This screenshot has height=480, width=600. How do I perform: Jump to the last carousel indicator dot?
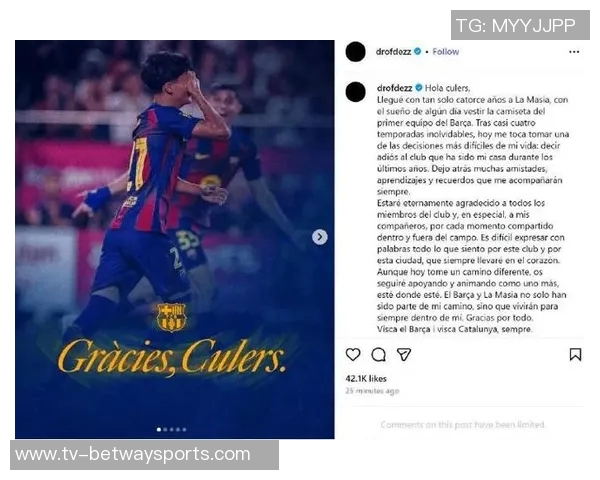tap(184, 429)
